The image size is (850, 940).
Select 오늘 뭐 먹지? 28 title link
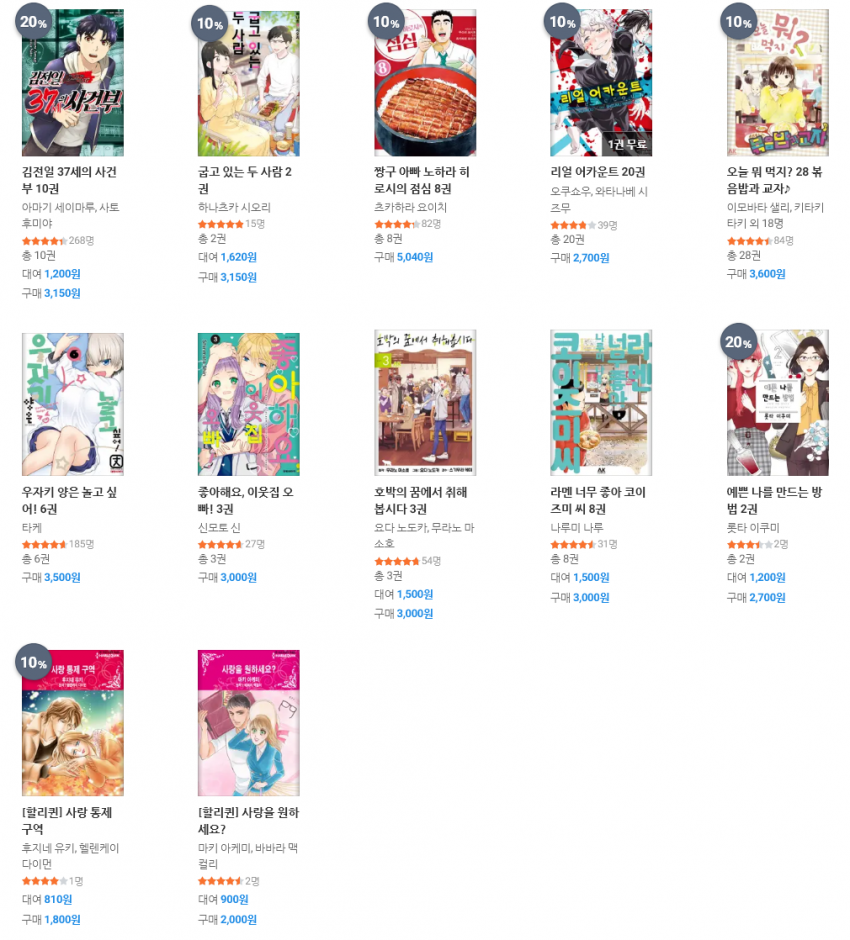[774, 180]
